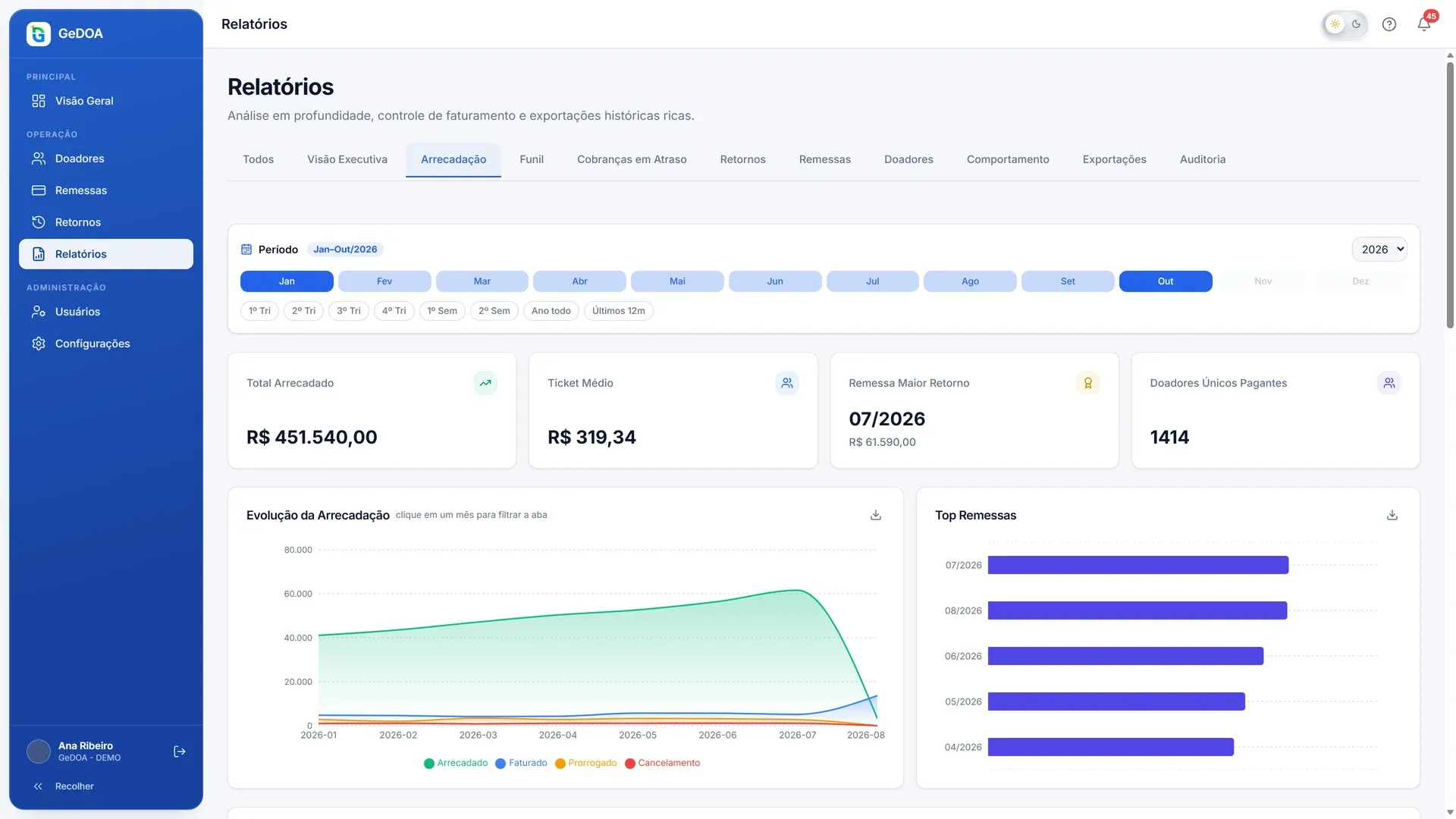Viewport: 1456px width, 819px height.
Task: Apply the 1º Tri quick filter
Action: [259, 311]
